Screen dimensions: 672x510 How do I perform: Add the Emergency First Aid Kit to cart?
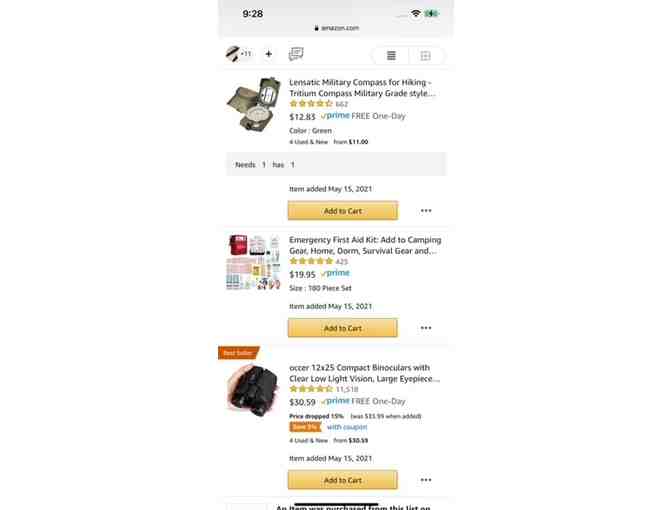(343, 328)
